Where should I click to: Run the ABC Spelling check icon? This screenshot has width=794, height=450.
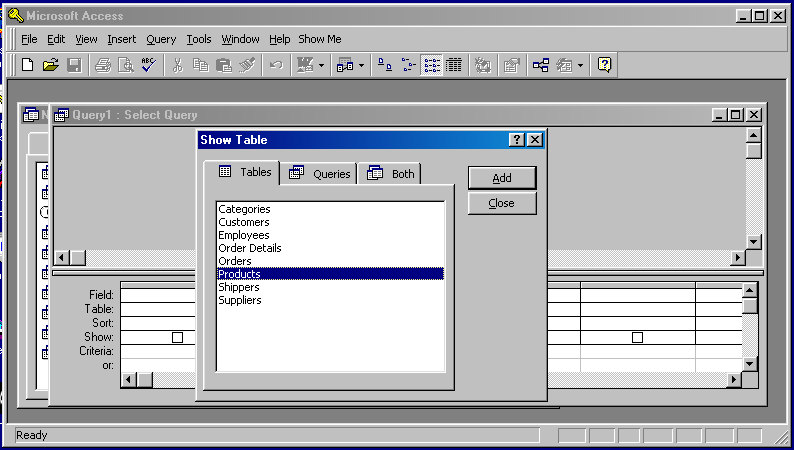[149, 65]
